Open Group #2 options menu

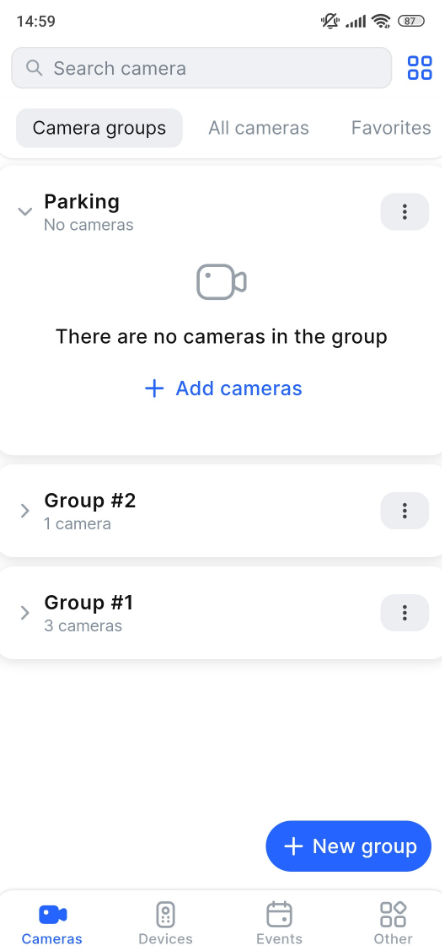404,511
